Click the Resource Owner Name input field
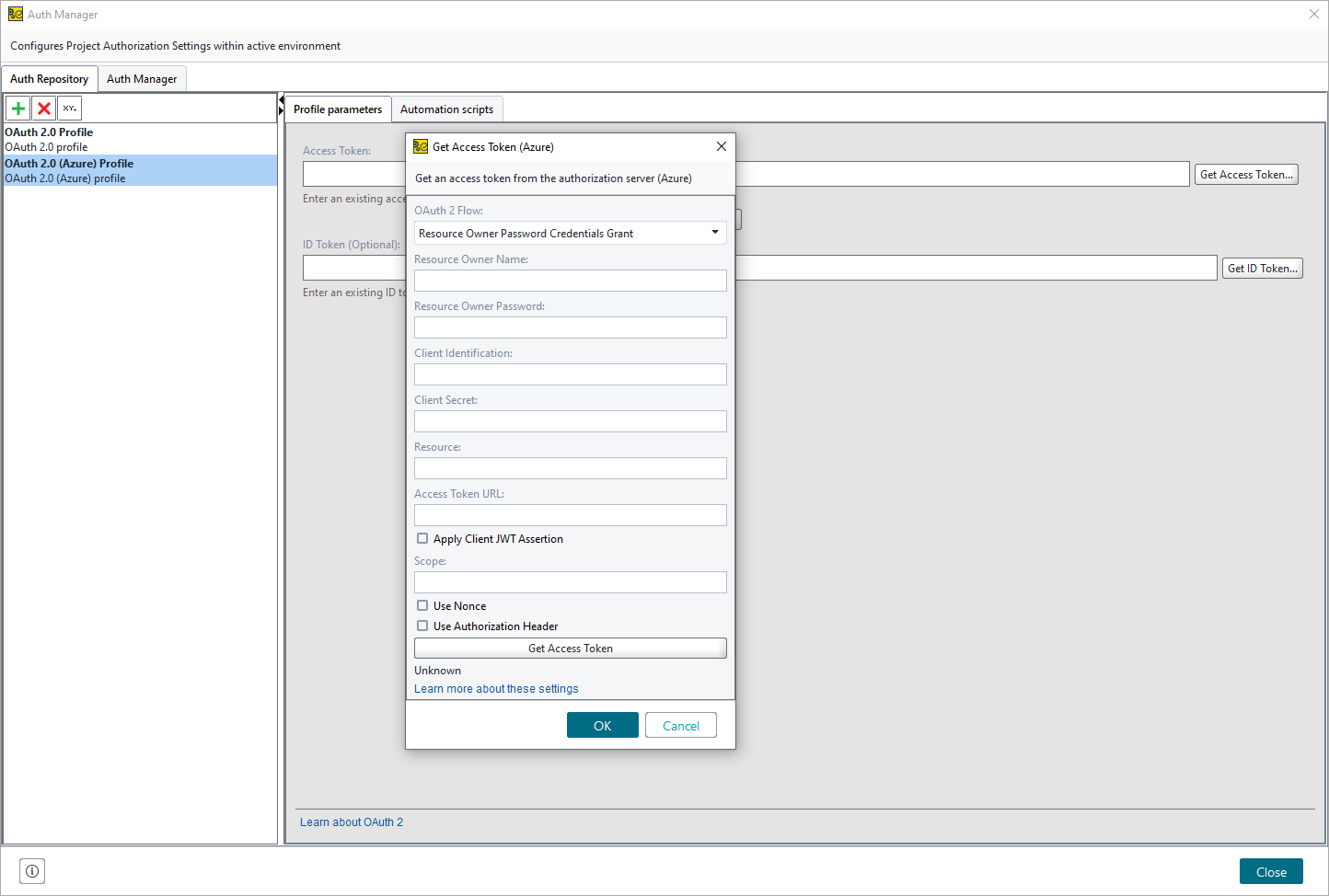Viewport: 1329px width, 896px height. (x=570, y=280)
